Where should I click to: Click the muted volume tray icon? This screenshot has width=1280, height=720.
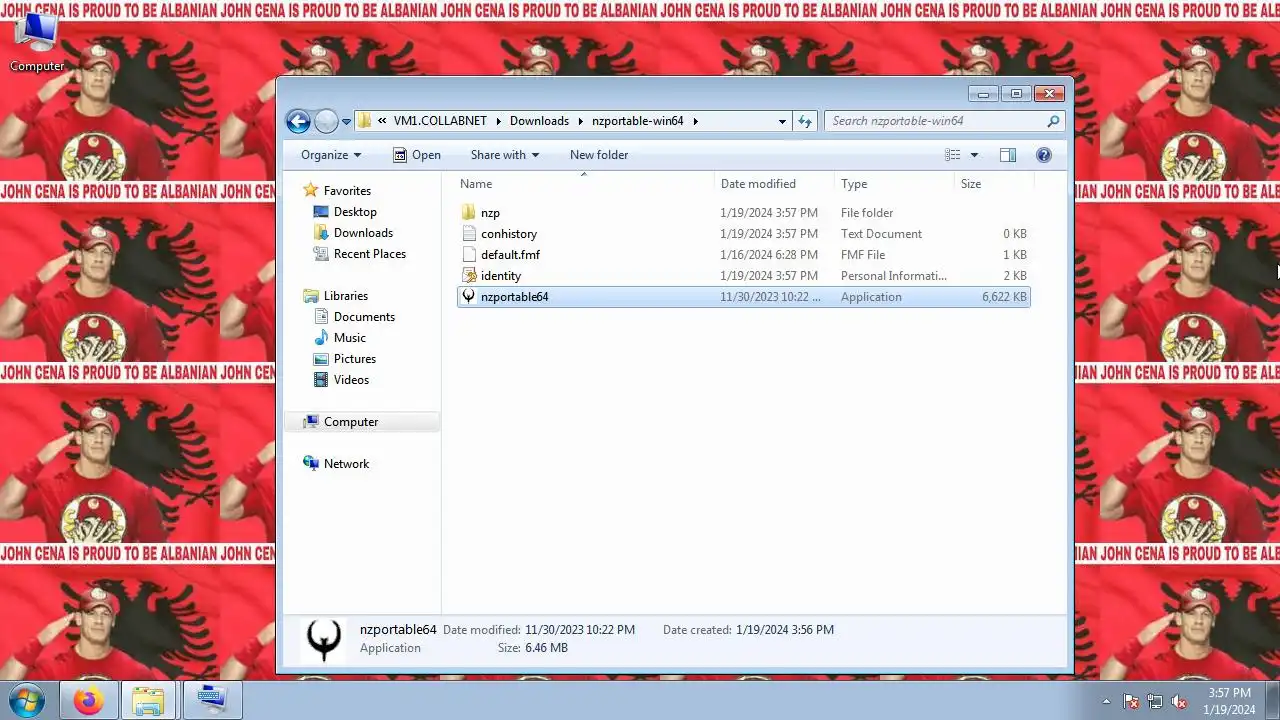coord(1179,702)
